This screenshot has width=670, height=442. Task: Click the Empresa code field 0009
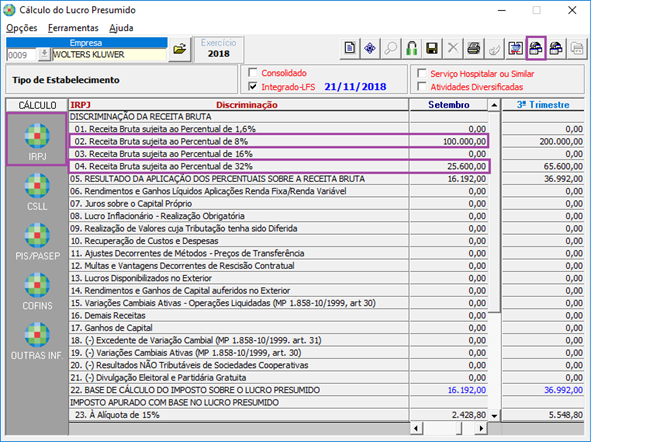point(22,55)
